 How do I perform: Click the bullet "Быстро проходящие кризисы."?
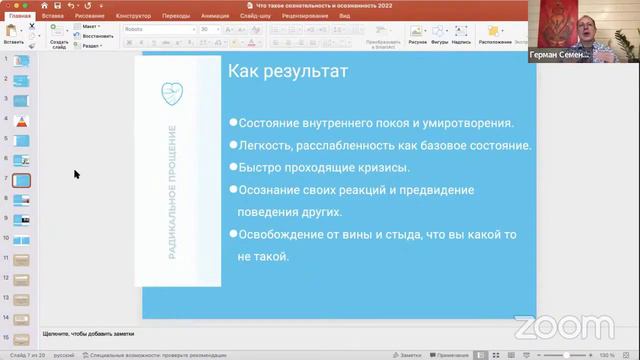pos(324,168)
